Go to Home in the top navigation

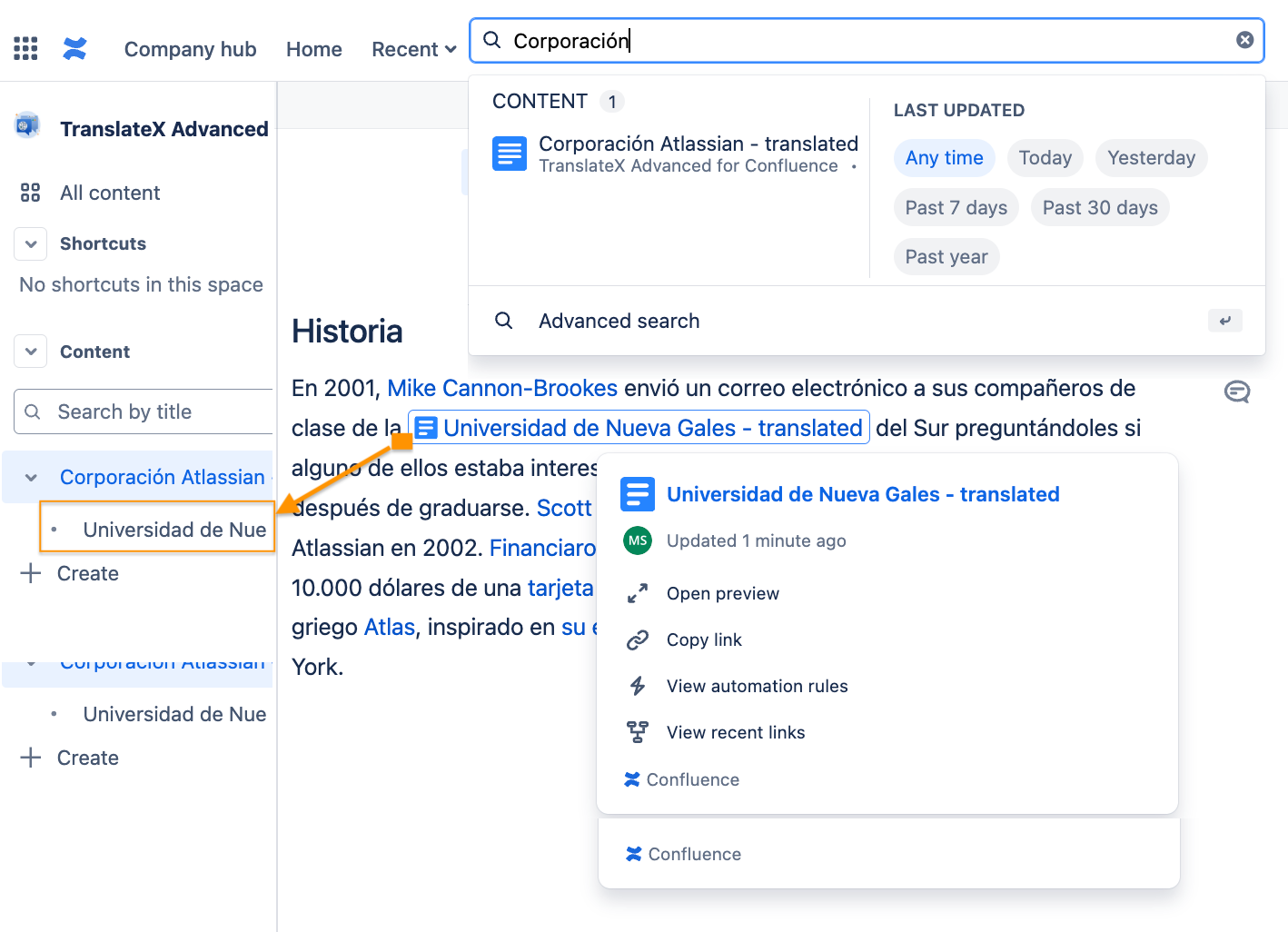tap(314, 49)
